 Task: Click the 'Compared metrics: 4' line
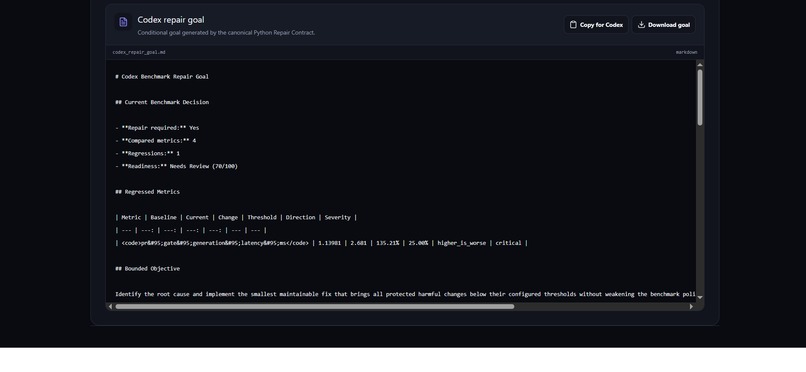coord(156,141)
